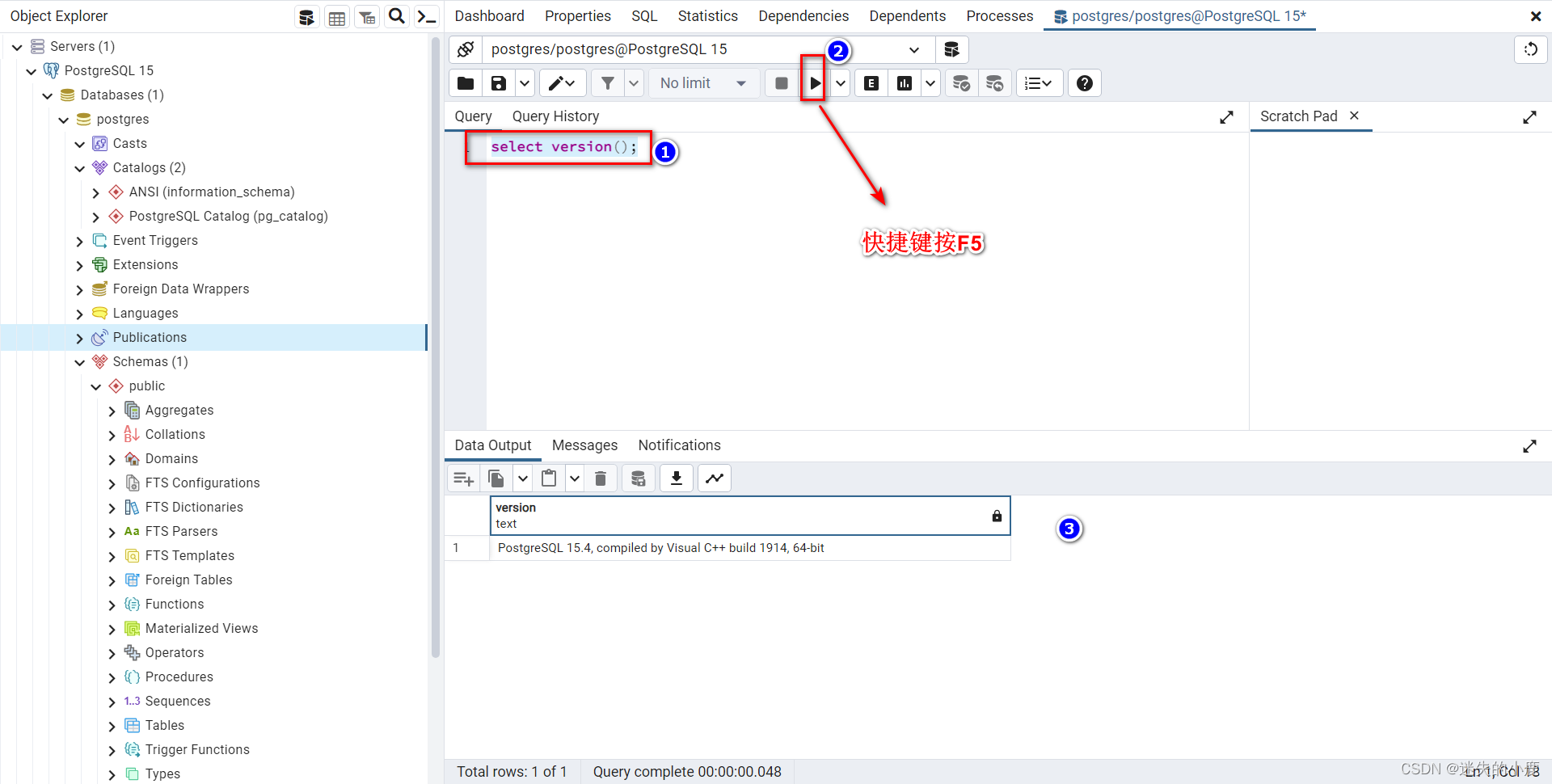Open the Processes tab
Screen dimensions: 1552x784
pos(999,16)
